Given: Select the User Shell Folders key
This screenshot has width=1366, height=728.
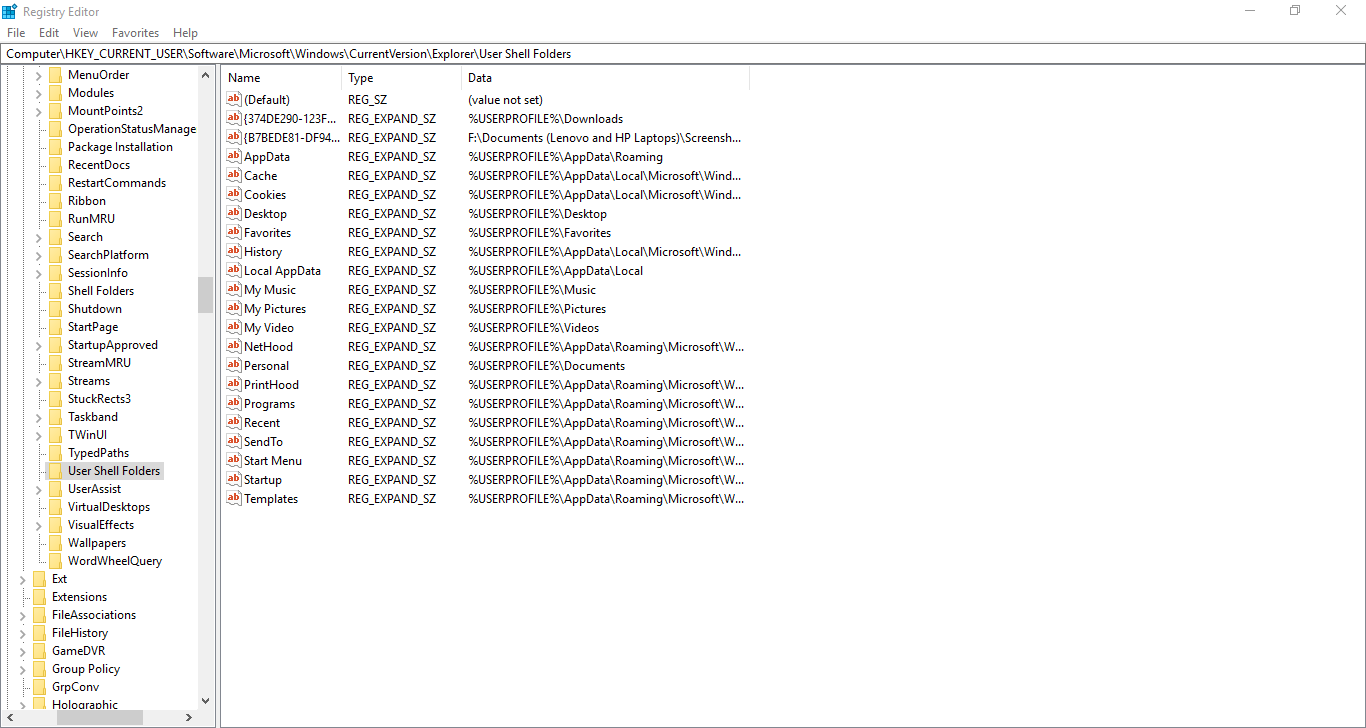Looking at the screenshot, I should [114, 471].
